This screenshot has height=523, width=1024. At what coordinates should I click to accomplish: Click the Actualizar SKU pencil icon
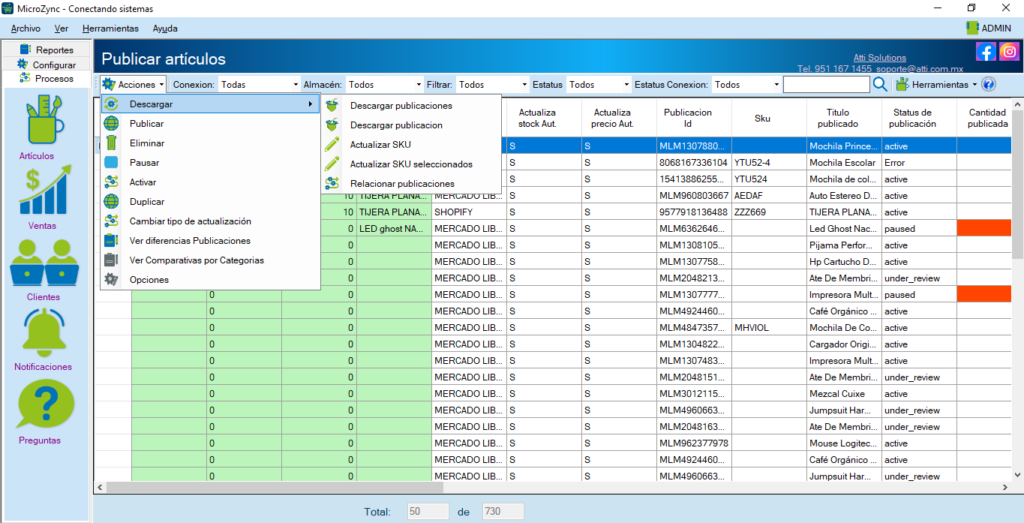[332, 144]
